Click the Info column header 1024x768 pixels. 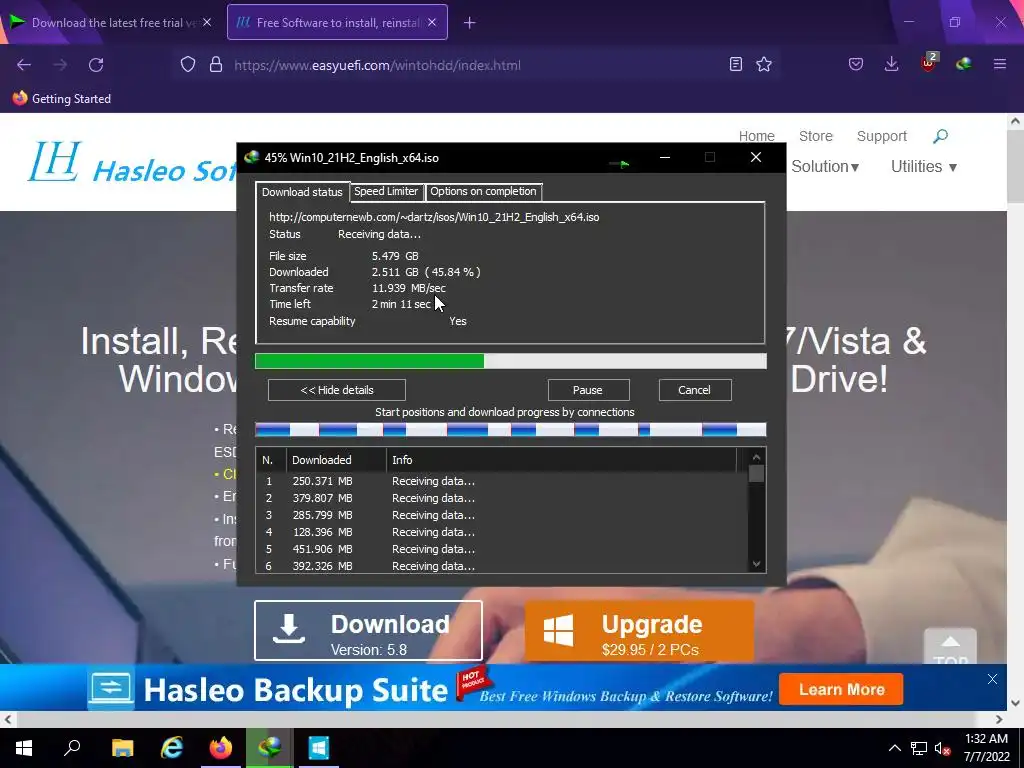click(562, 460)
